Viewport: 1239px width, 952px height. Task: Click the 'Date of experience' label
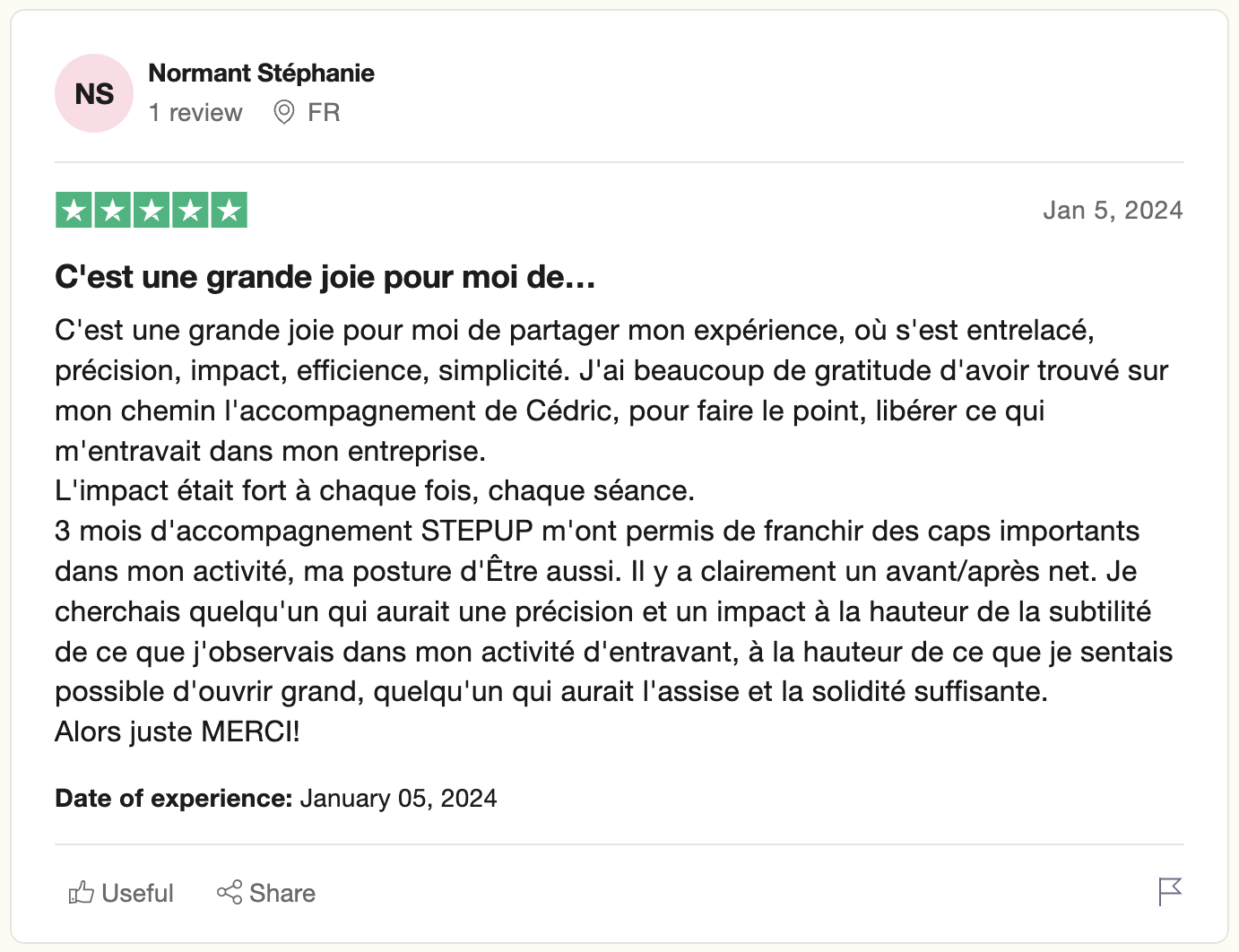[173, 799]
